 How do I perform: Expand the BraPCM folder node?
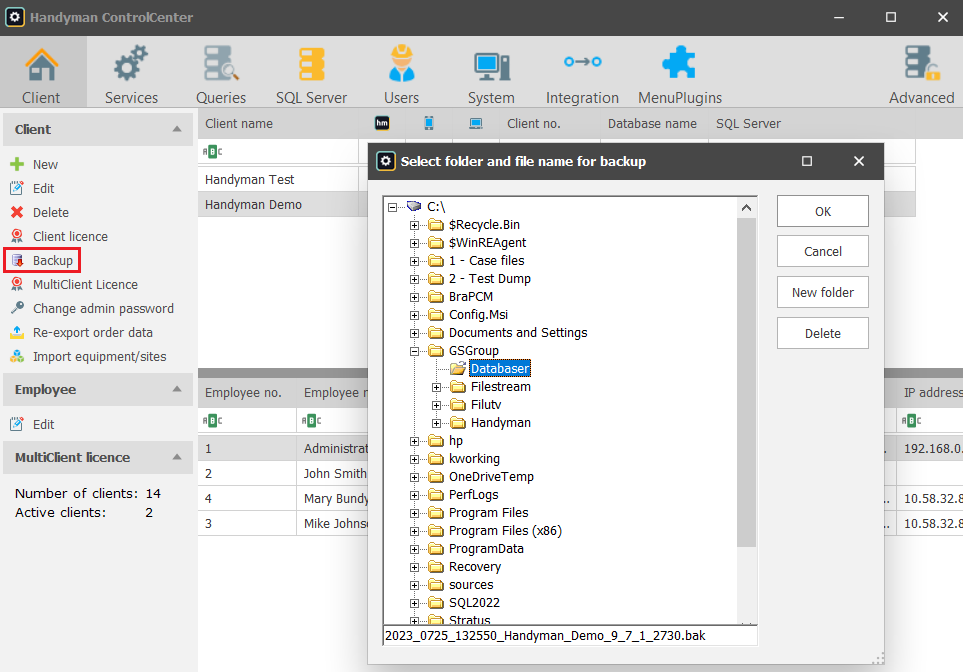click(x=415, y=297)
